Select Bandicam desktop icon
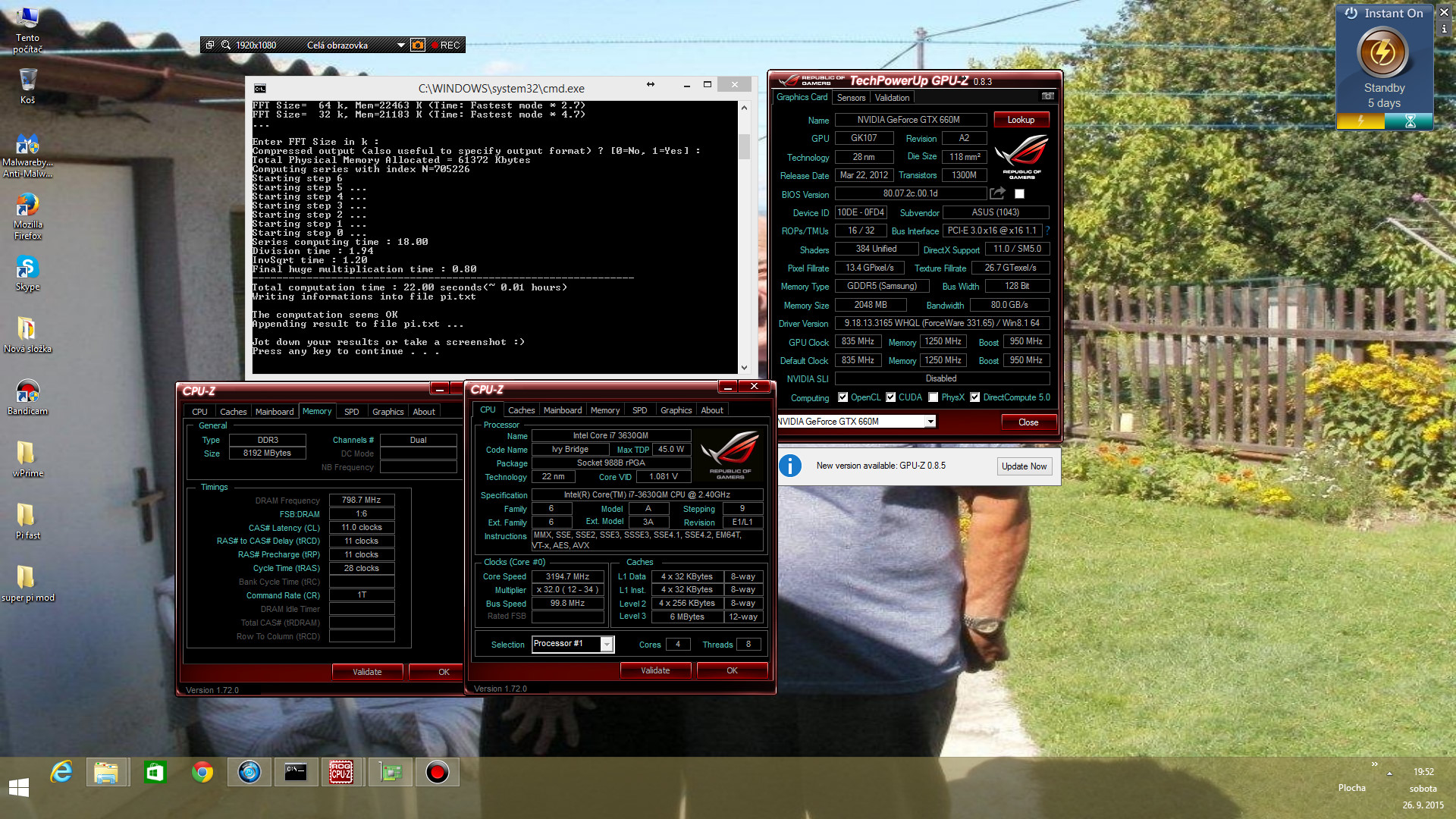The image size is (1456, 819). tap(27, 397)
